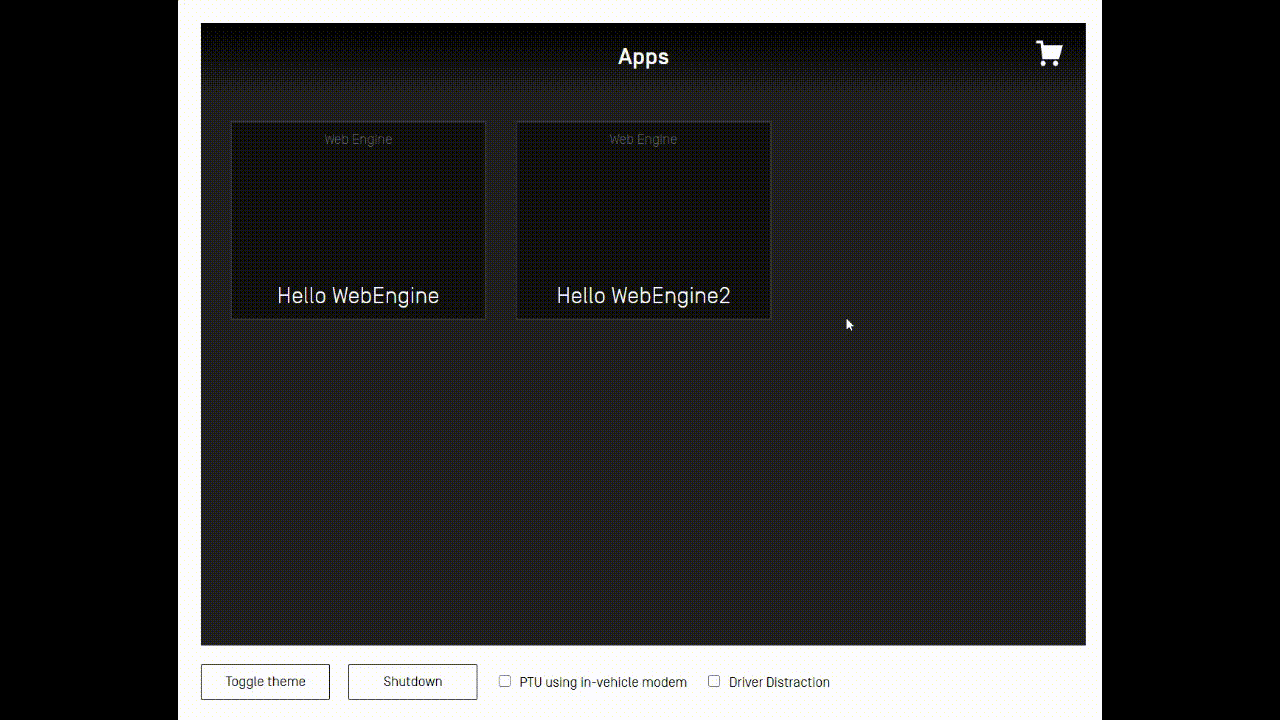
Task: Click the Apps header title
Action: (643, 57)
